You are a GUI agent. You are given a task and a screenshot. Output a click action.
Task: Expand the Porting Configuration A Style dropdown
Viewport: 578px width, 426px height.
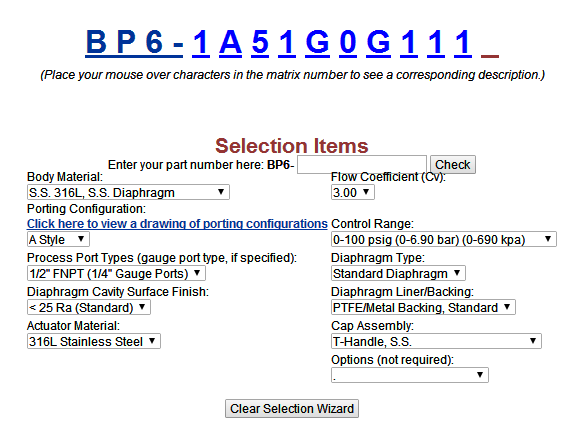click(x=58, y=240)
